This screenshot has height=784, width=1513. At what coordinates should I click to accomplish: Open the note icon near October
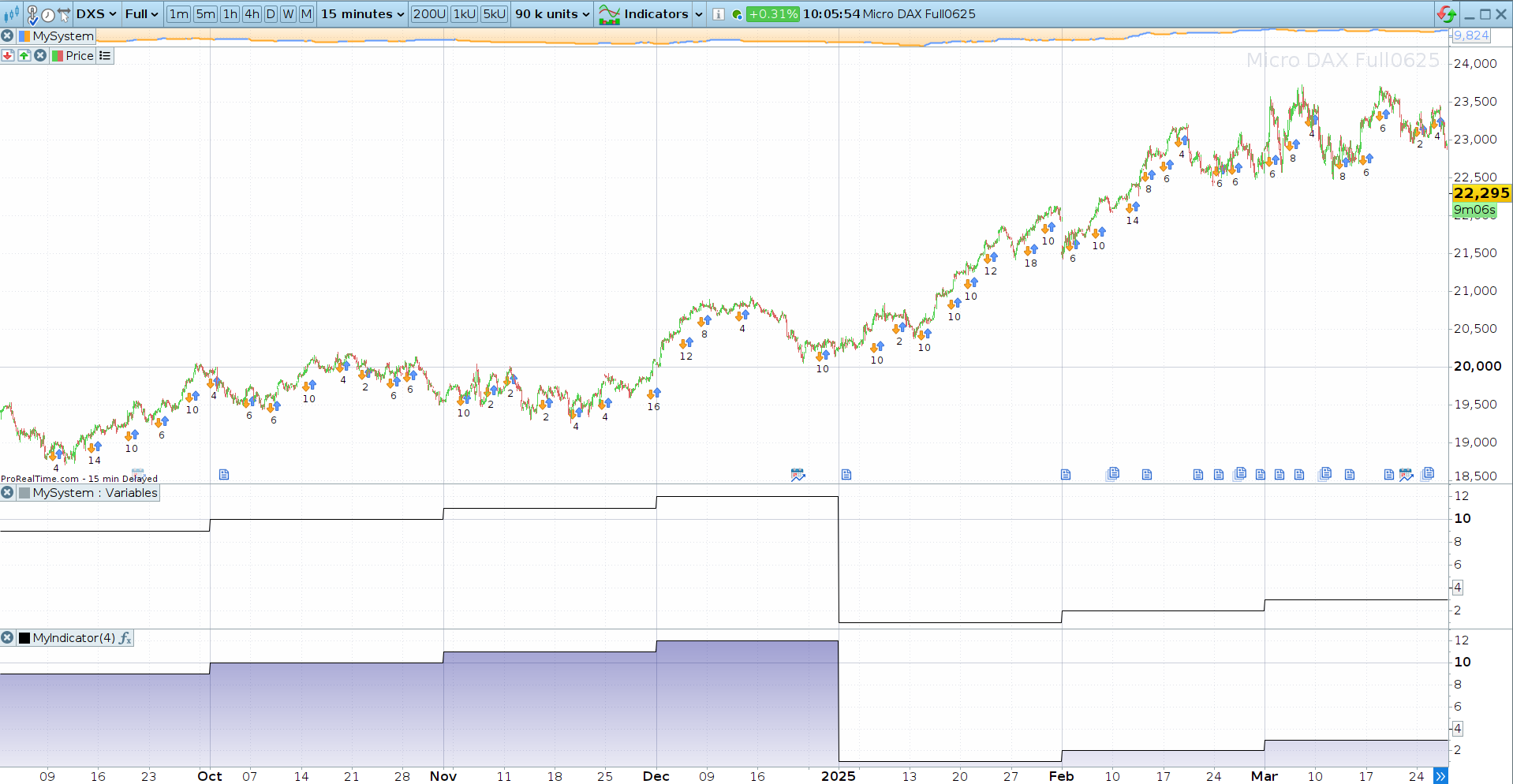224,474
